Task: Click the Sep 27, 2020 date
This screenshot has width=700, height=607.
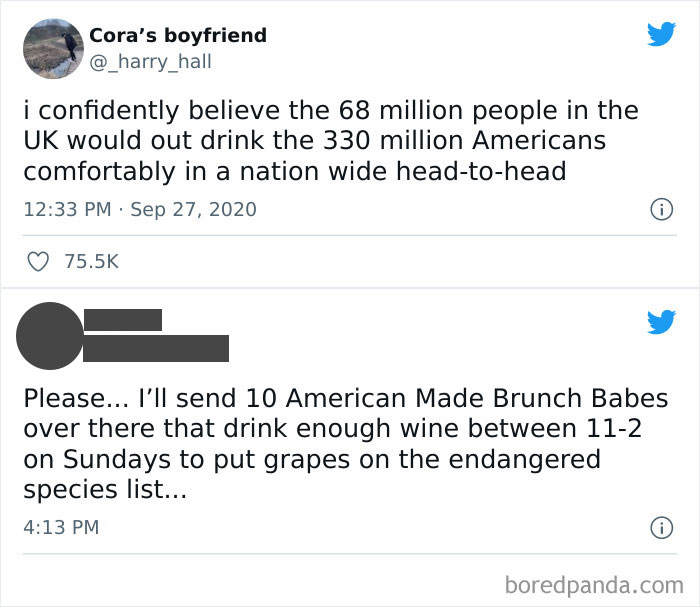Action: (193, 209)
